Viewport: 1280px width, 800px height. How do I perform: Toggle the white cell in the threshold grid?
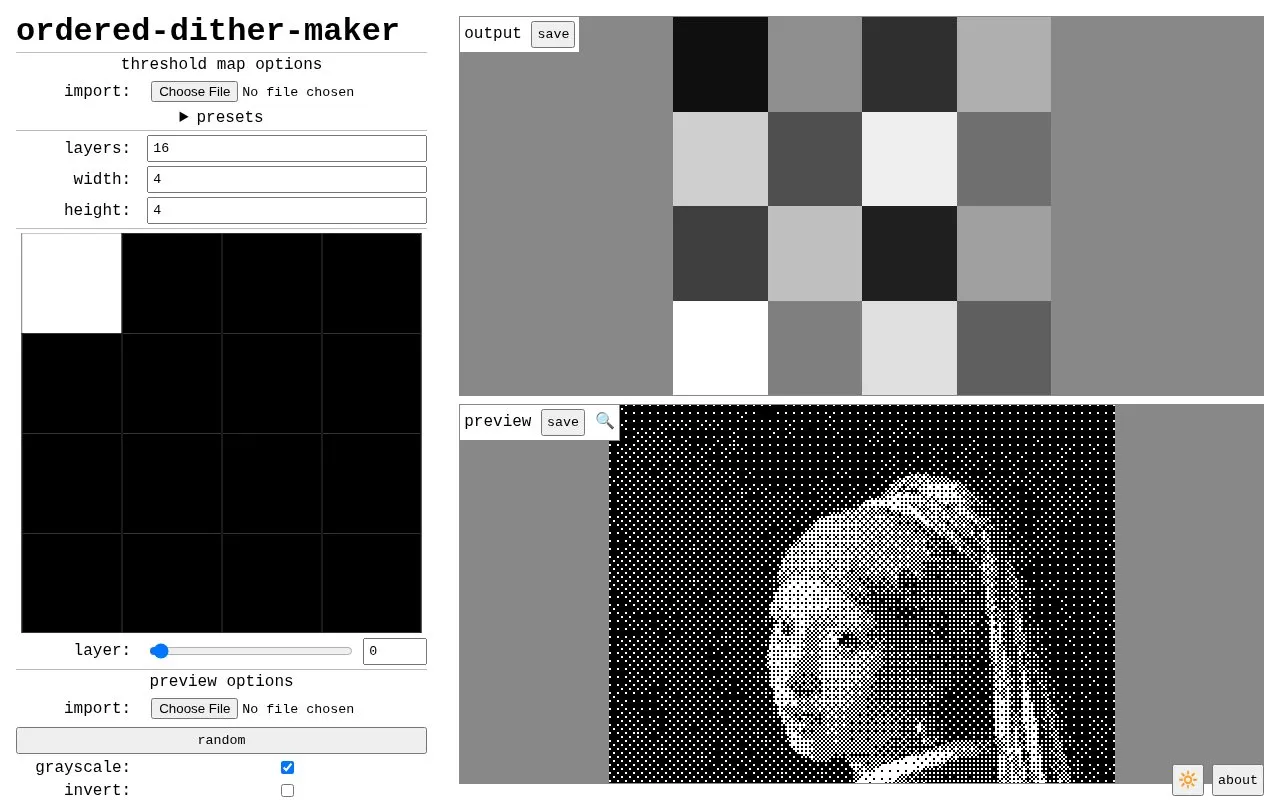tap(72, 284)
